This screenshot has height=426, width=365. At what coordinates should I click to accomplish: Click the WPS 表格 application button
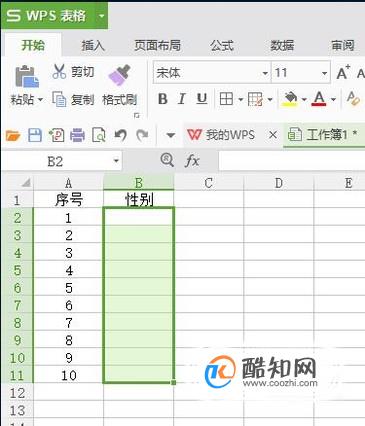click(47, 16)
